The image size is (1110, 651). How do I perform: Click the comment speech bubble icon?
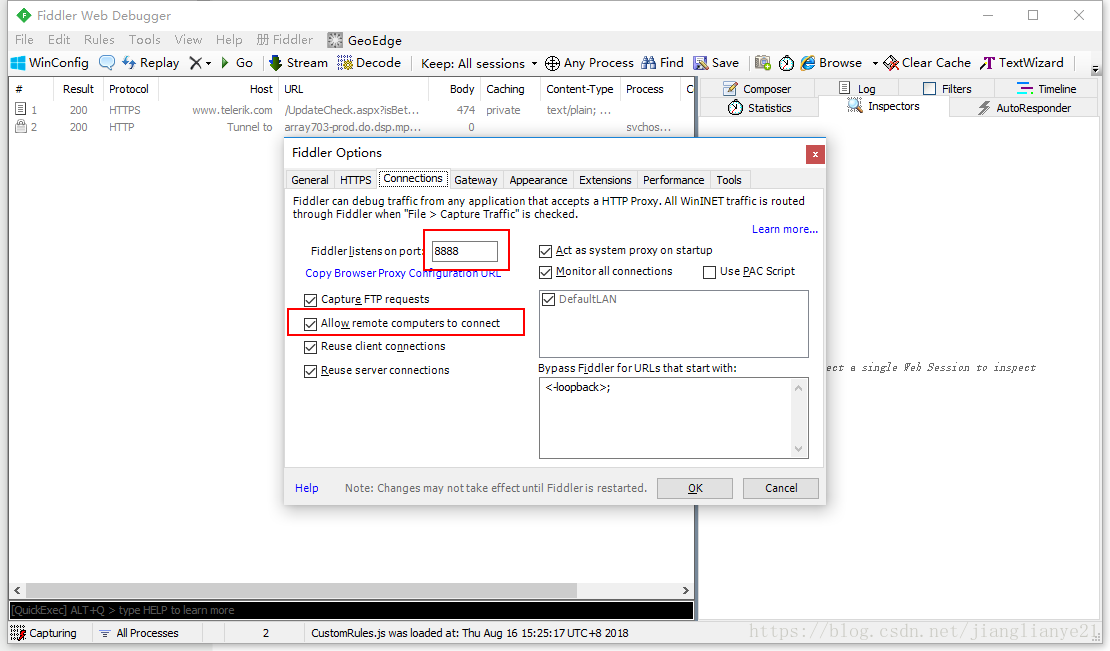pyautogui.click(x=107, y=63)
